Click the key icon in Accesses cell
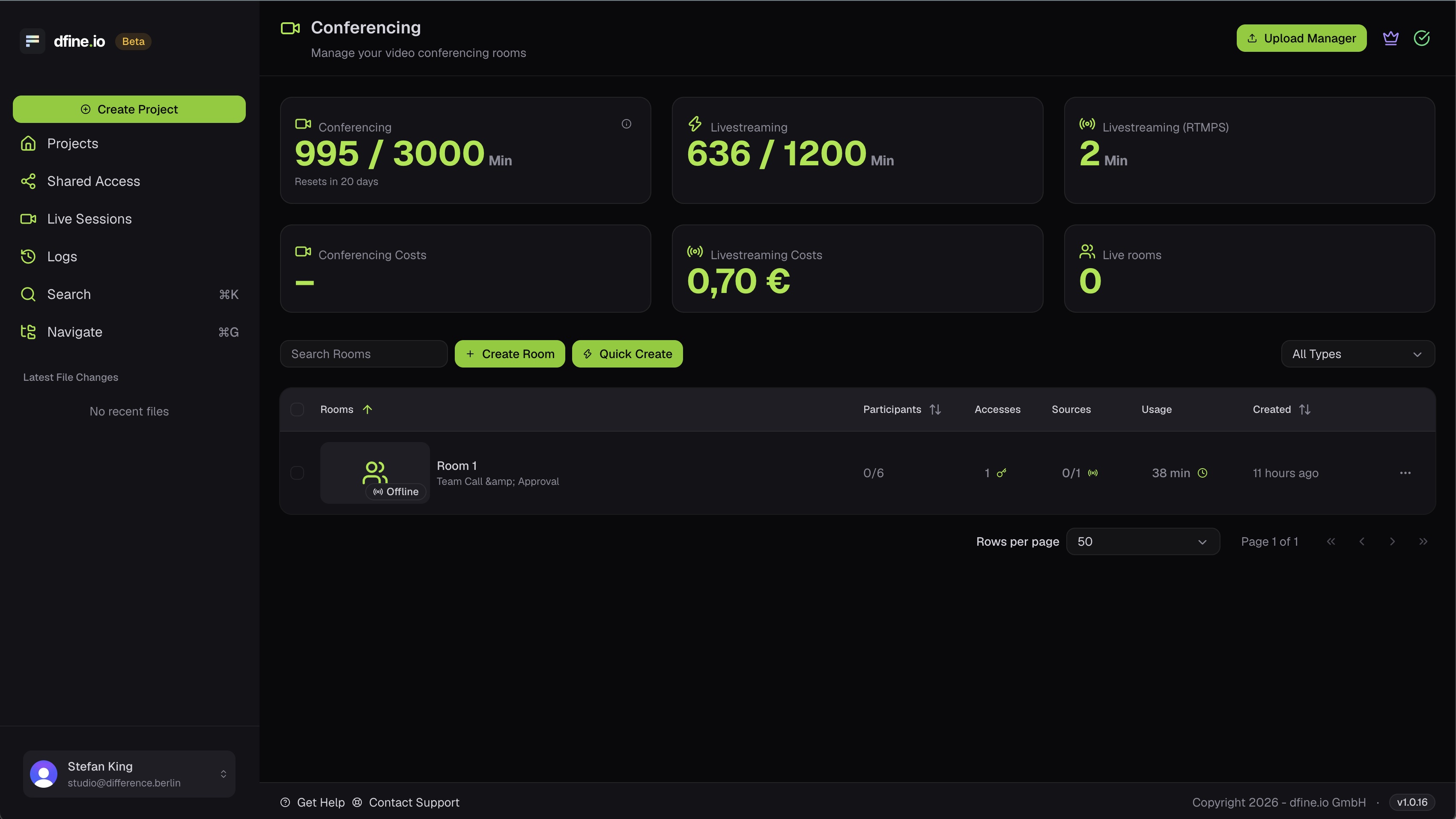The image size is (1456, 819). click(x=1002, y=472)
